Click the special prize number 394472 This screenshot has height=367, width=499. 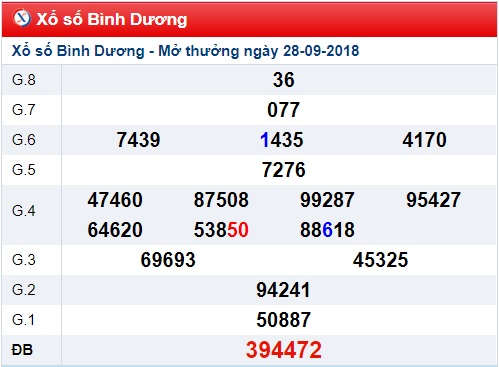(284, 350)
